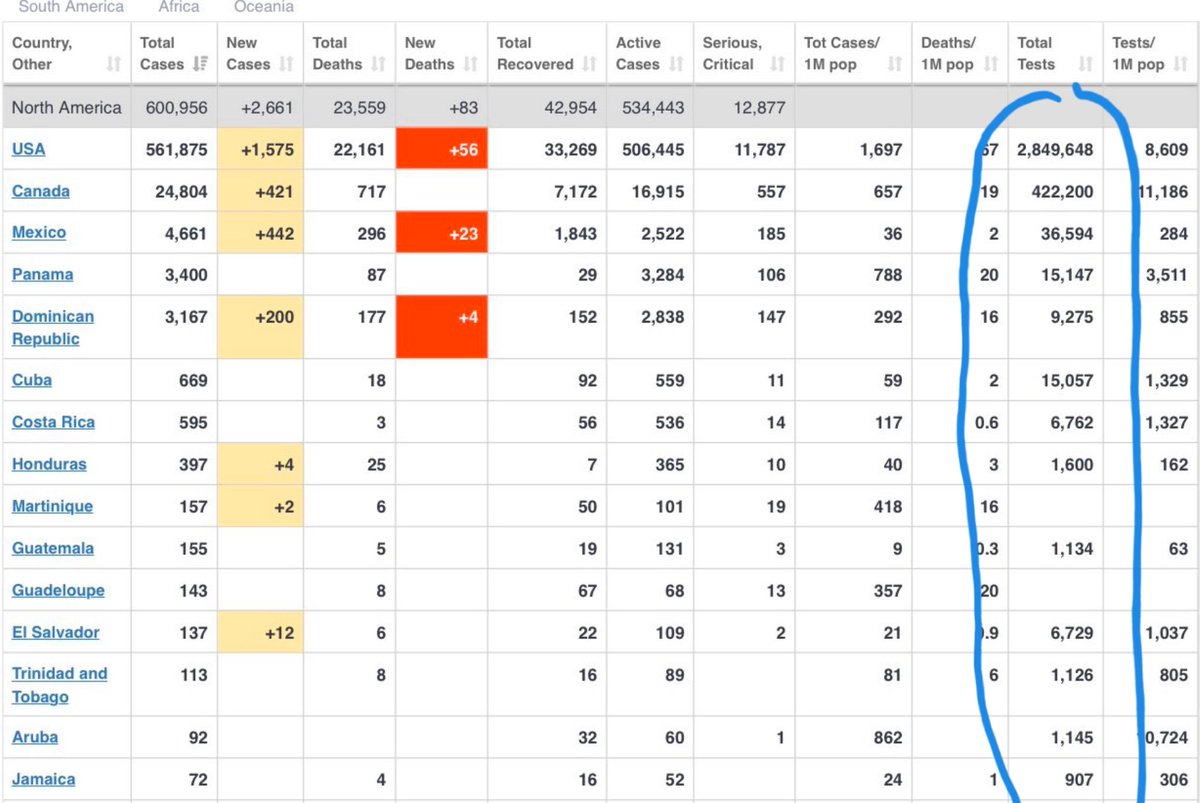Select North America total cases 600,956
The height and width of the screenshot is (803, 1200).
coord(177,107)
